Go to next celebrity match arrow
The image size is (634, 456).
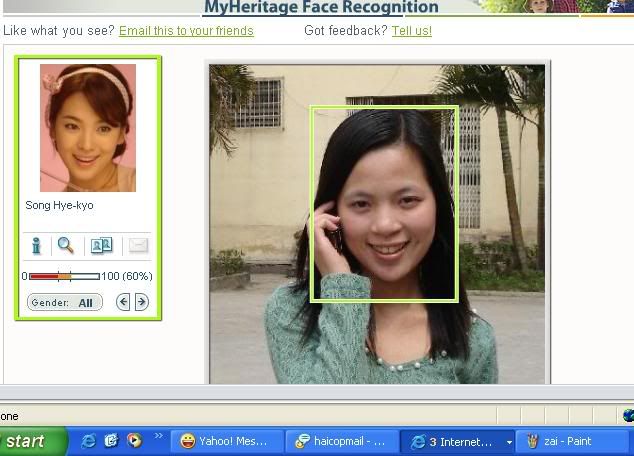pyautogui.click(x=142, y=302)
